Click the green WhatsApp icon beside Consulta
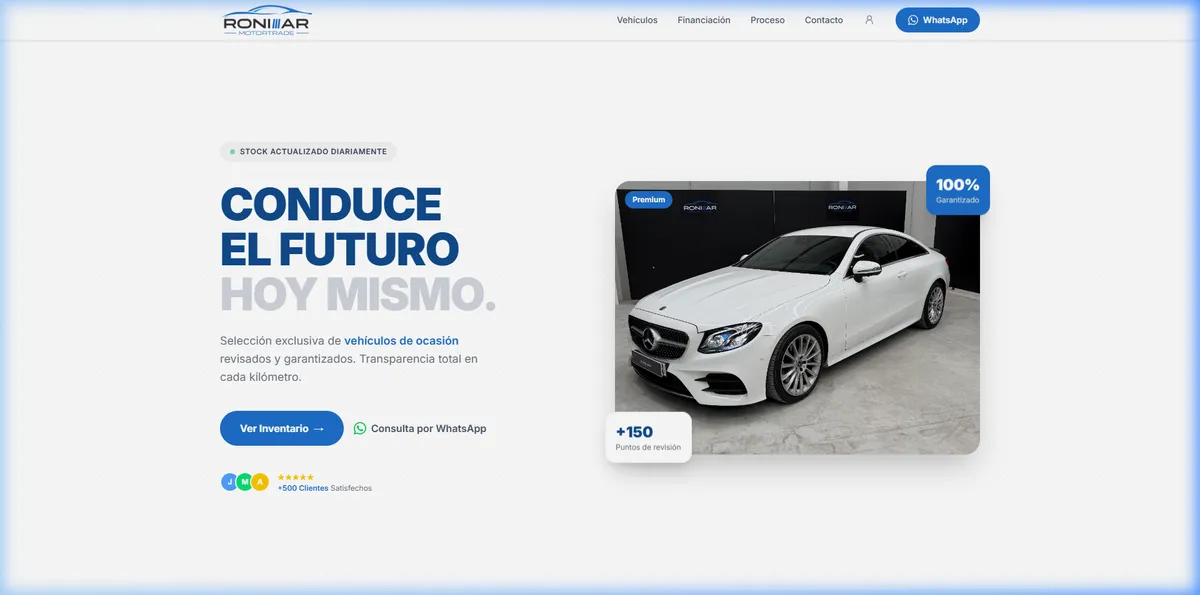Image resolution: width=1200 pixels, height=595 pixels. point(360,428)
